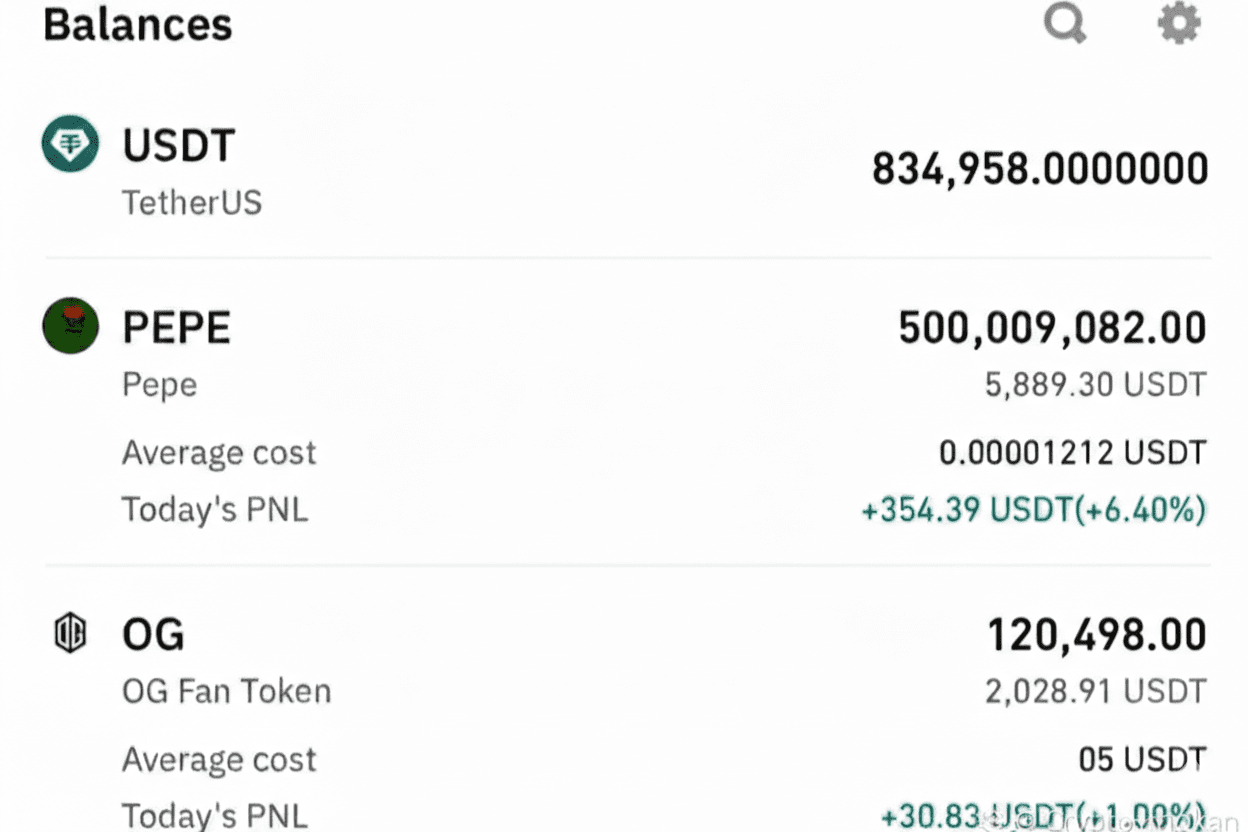Click the OG Fan Token subtitle
The height and width of the screenshot is (832, 1248).
click(226, 691)
